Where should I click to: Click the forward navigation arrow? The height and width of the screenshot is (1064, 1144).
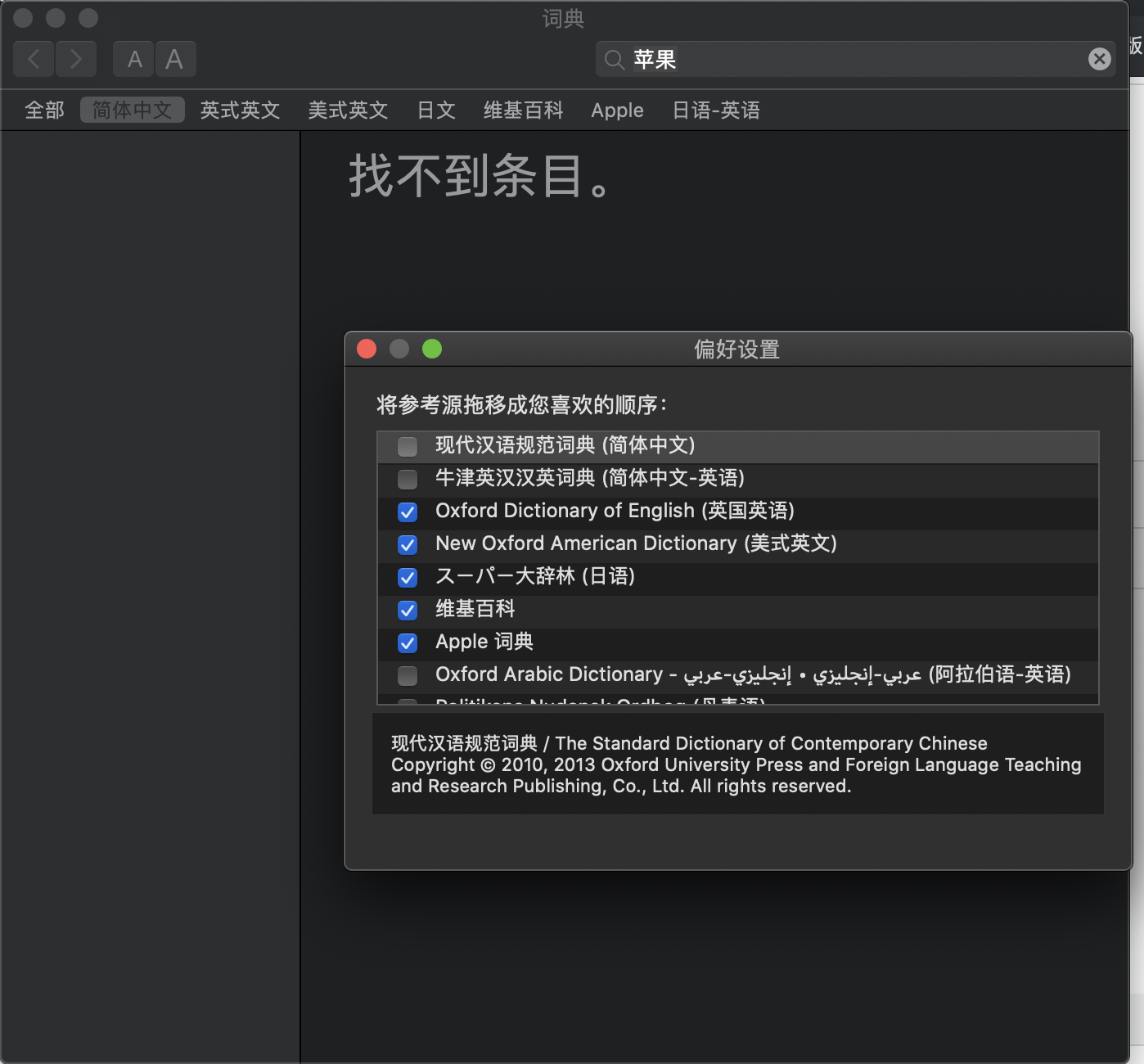[x=76, y=59]
